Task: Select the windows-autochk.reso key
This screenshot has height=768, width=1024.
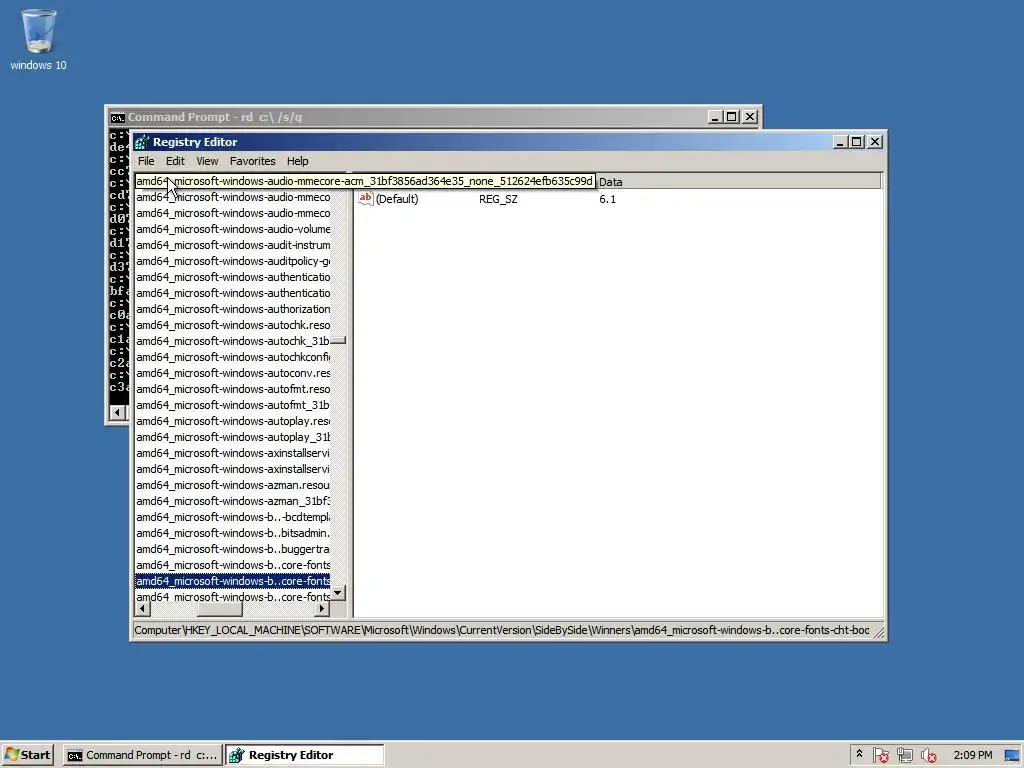Action: click(232, 325)
